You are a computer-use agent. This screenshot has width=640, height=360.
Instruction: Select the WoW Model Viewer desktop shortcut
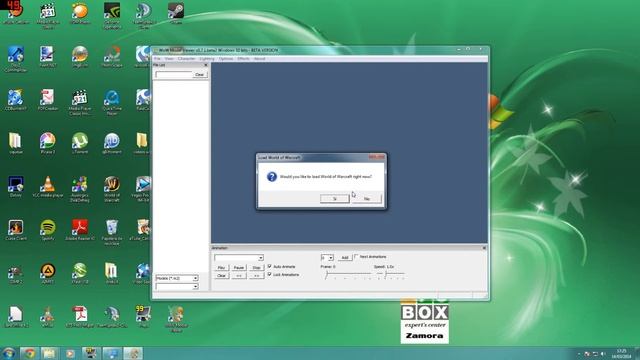pyautogui.click(x=176, y=319)
